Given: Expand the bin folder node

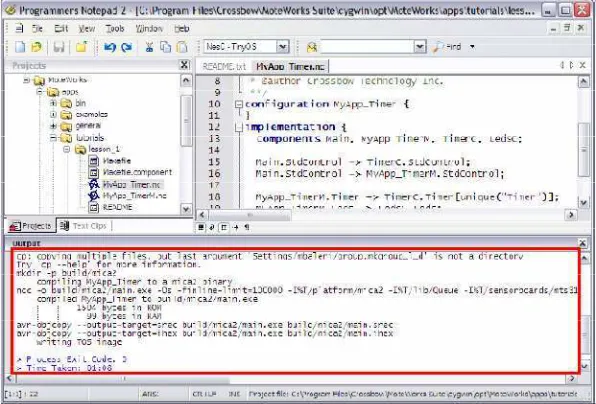Looking at the screenshot, I should (x=53, y=103).
